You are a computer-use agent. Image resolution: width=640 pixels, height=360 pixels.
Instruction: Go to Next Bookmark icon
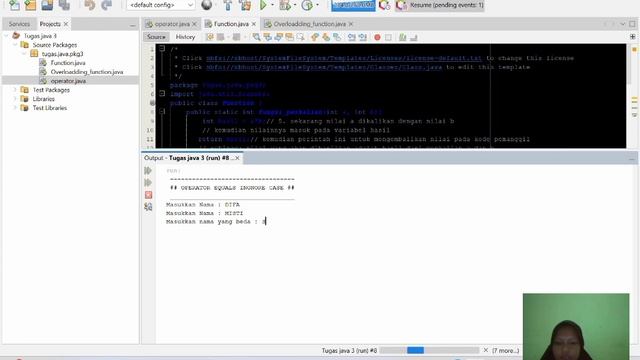coord(326,37)
